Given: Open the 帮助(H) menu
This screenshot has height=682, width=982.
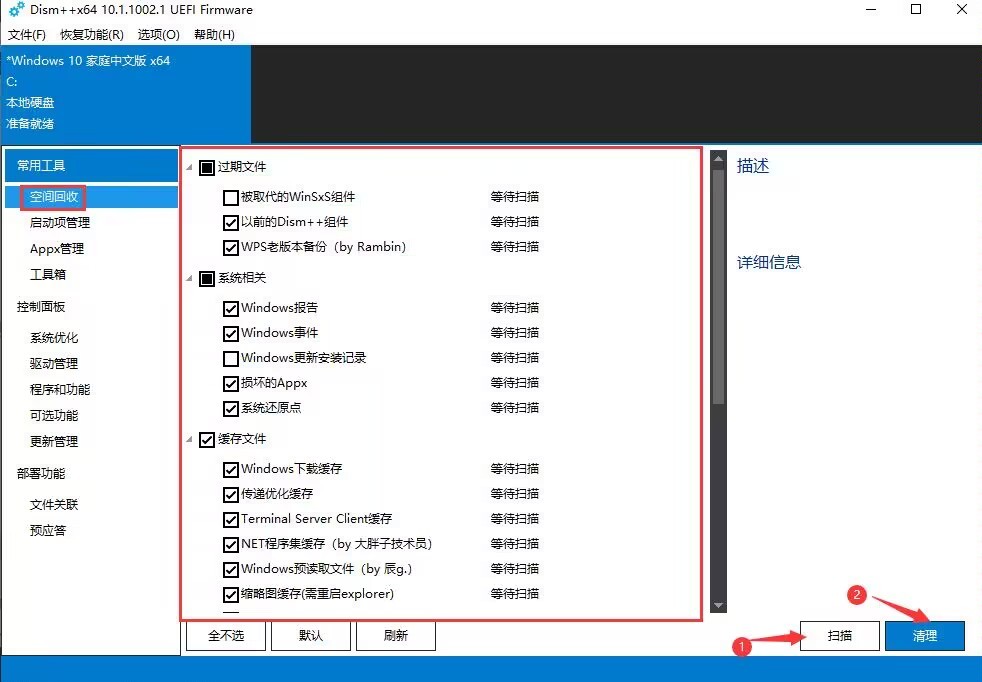Looking at the screenshot, I should tap(213, 34).
